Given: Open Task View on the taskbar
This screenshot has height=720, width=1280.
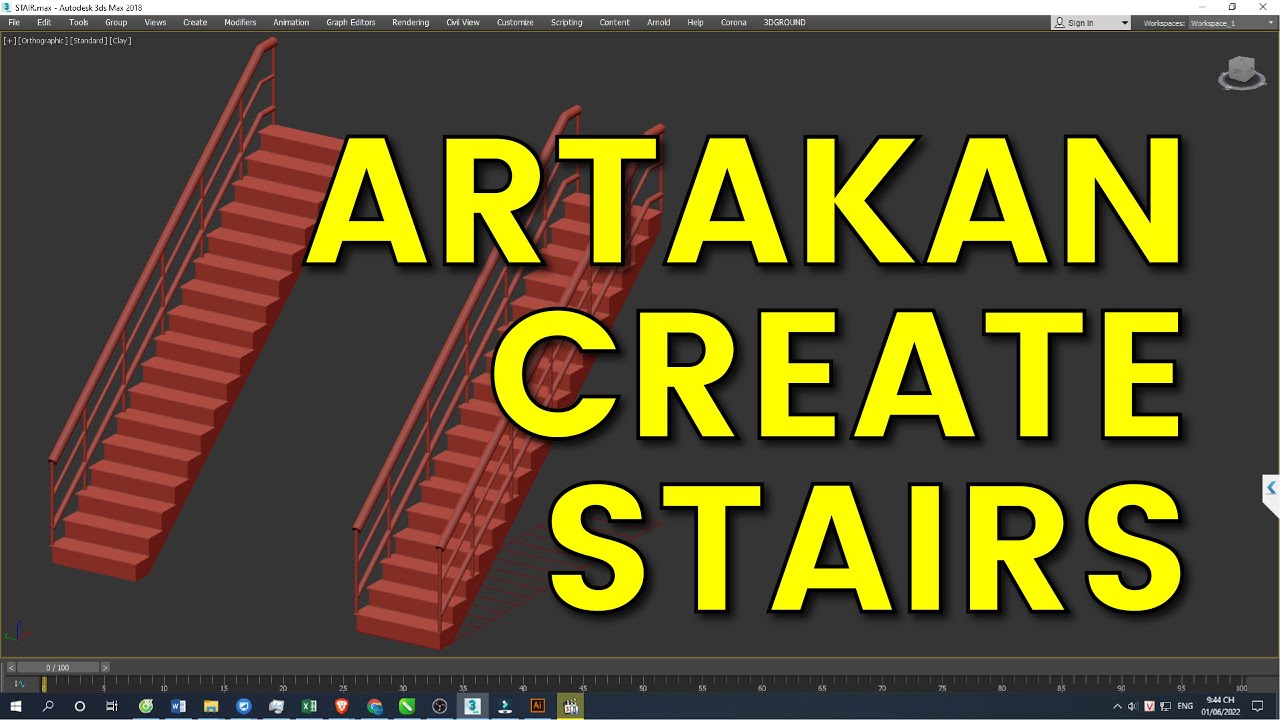Looking at the screenshot, I should [112, 706].
